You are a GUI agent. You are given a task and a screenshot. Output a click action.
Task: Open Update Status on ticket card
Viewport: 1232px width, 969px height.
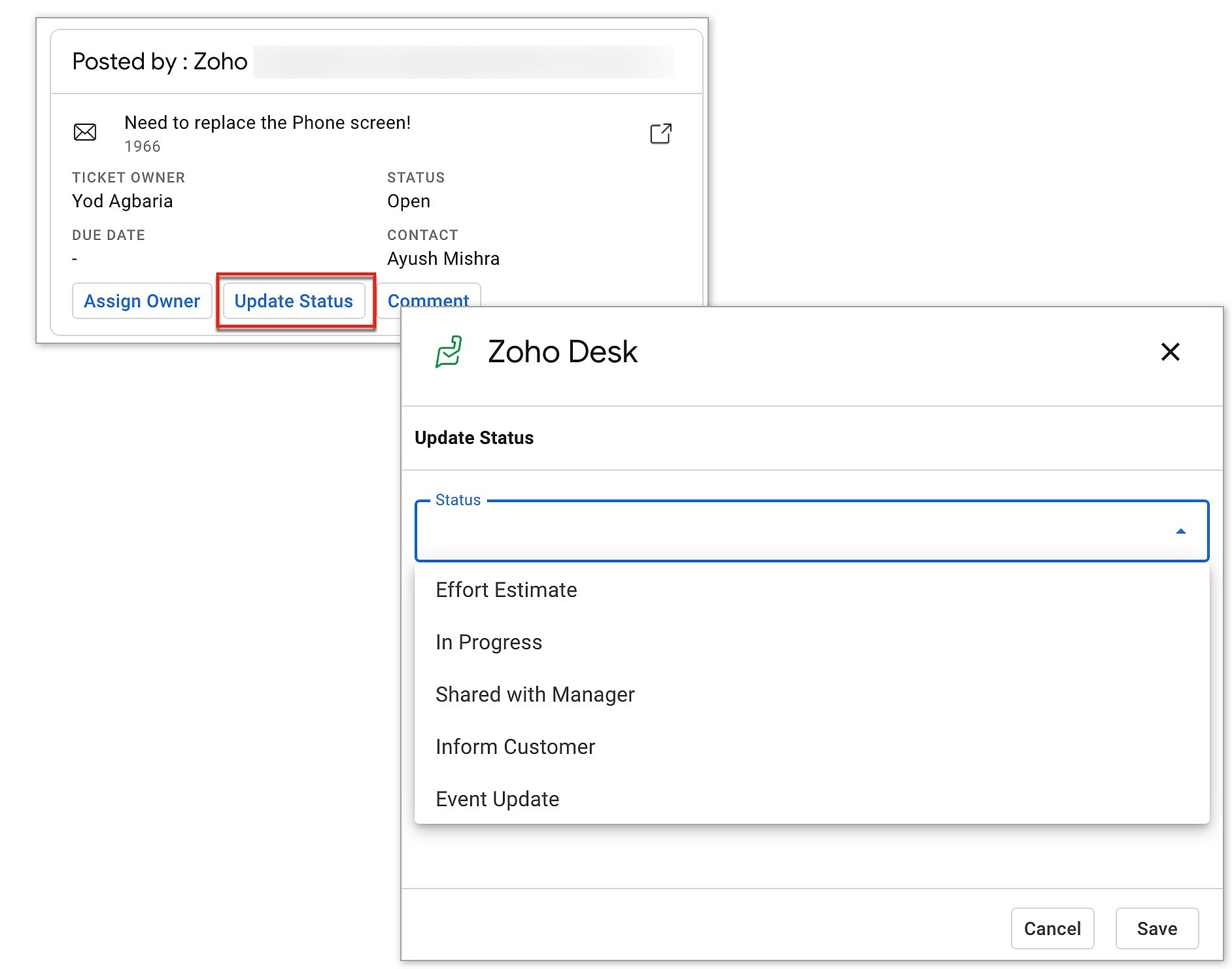point(294,301)
